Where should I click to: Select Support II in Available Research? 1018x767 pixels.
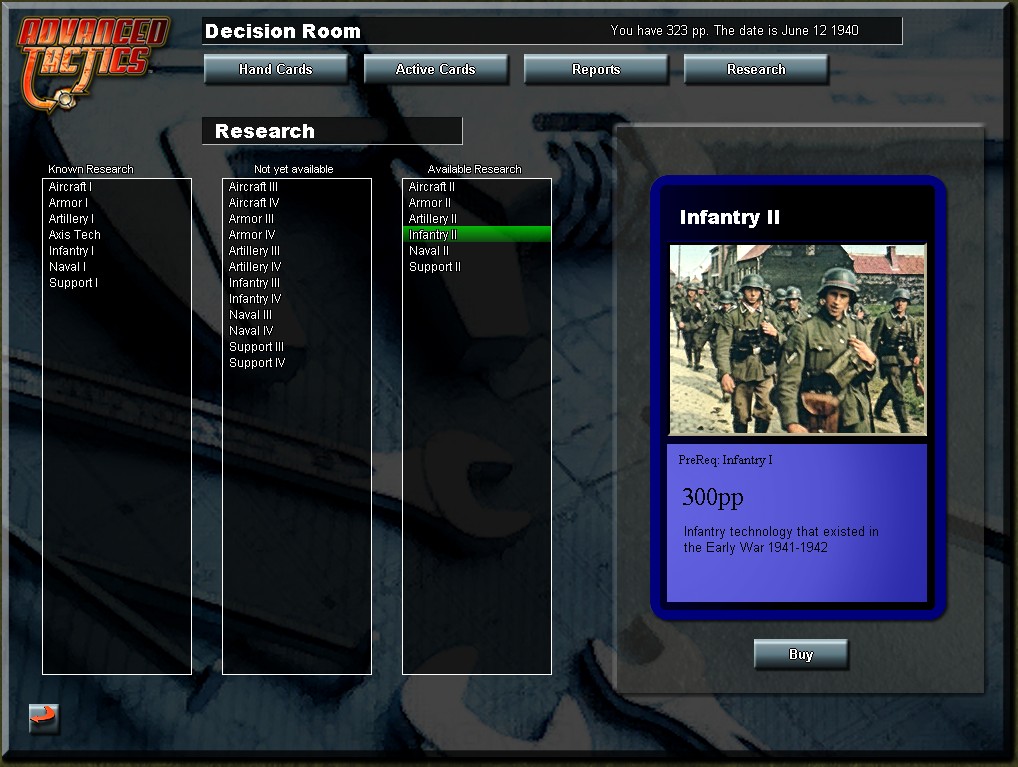pyautogui.click(x=477, y=267)
